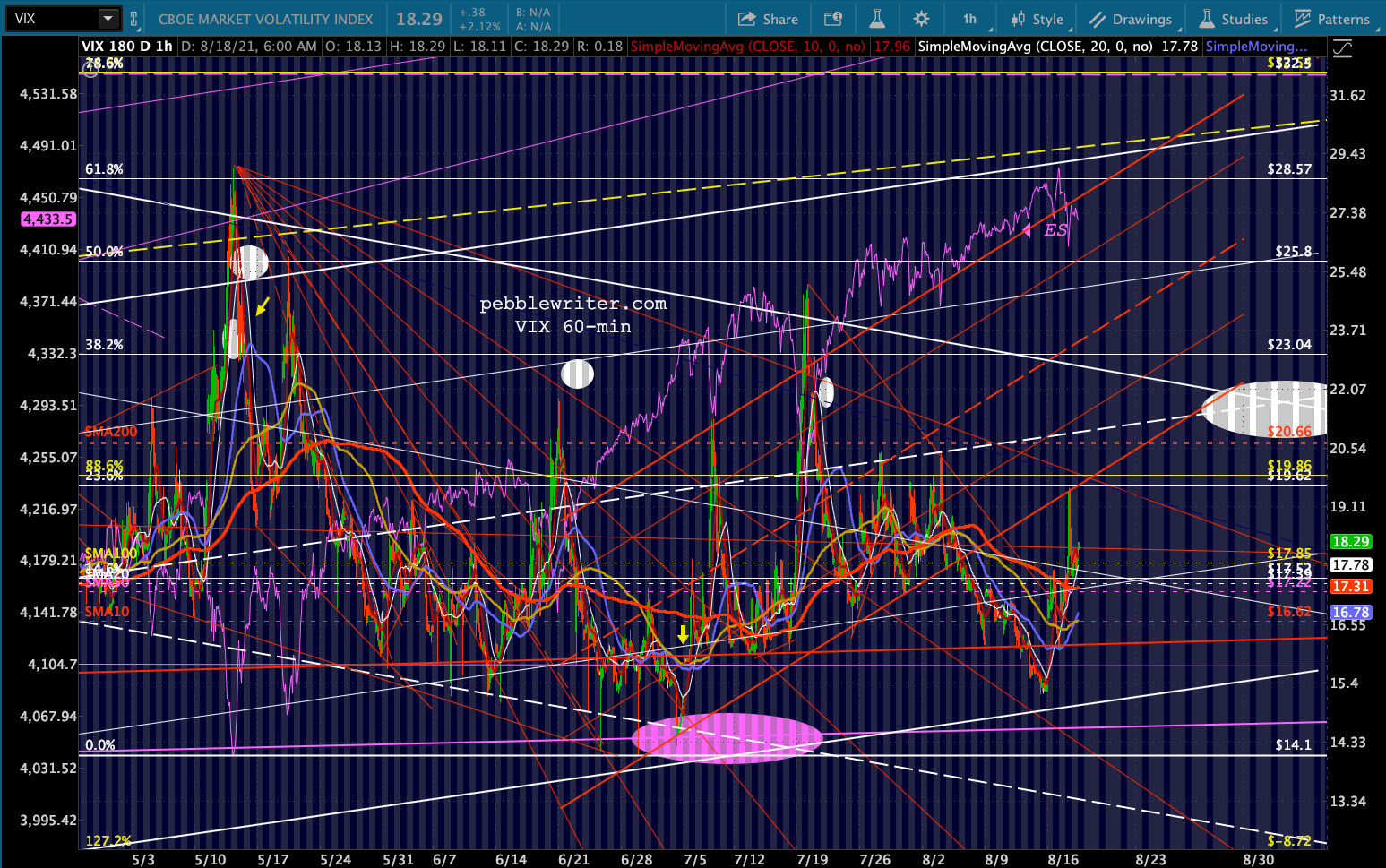Click the pink 4,433.5 left axis label
Image resolution: width=1386 pixels, height=868 pixels.
(x=48, y=219)
